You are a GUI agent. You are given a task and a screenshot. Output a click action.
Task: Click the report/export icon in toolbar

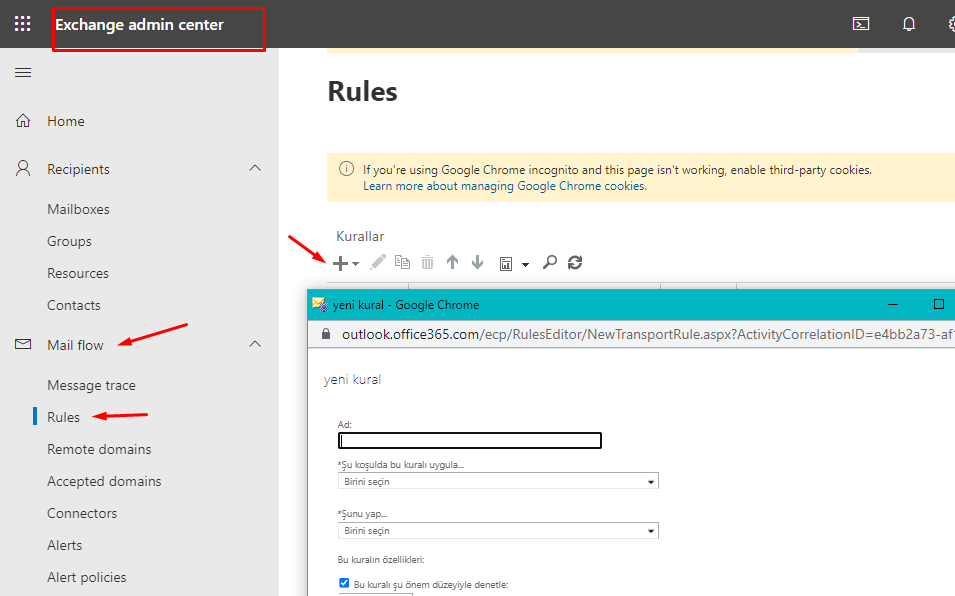pyautogui.click(x=506, y=264)
